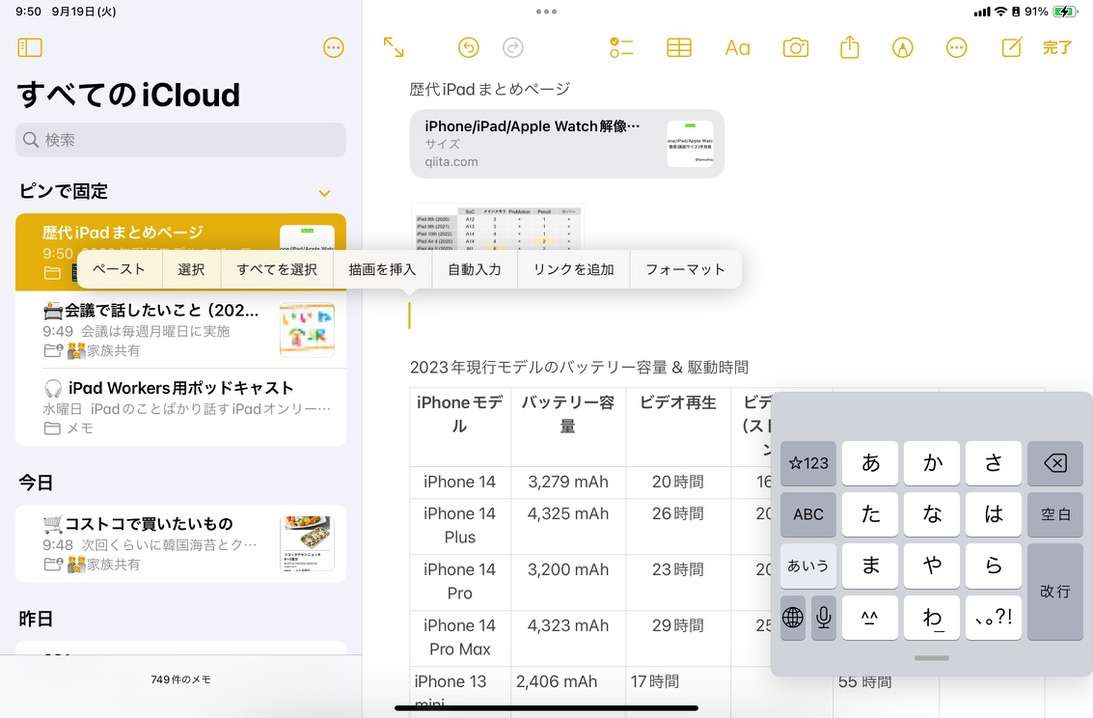Tap the か kana key
This screenshot has width=1093, height=718.
(x=932, y=463)
